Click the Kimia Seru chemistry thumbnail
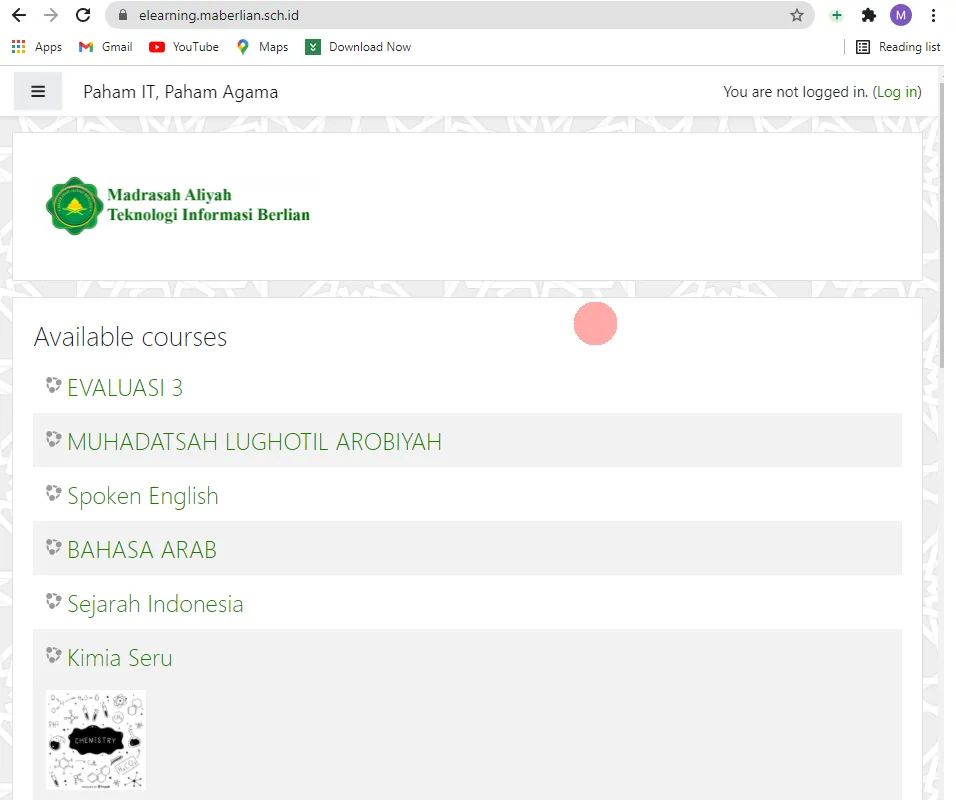Image resolution: width=956 pixels, height=800 pixels. tap(96, 740)
